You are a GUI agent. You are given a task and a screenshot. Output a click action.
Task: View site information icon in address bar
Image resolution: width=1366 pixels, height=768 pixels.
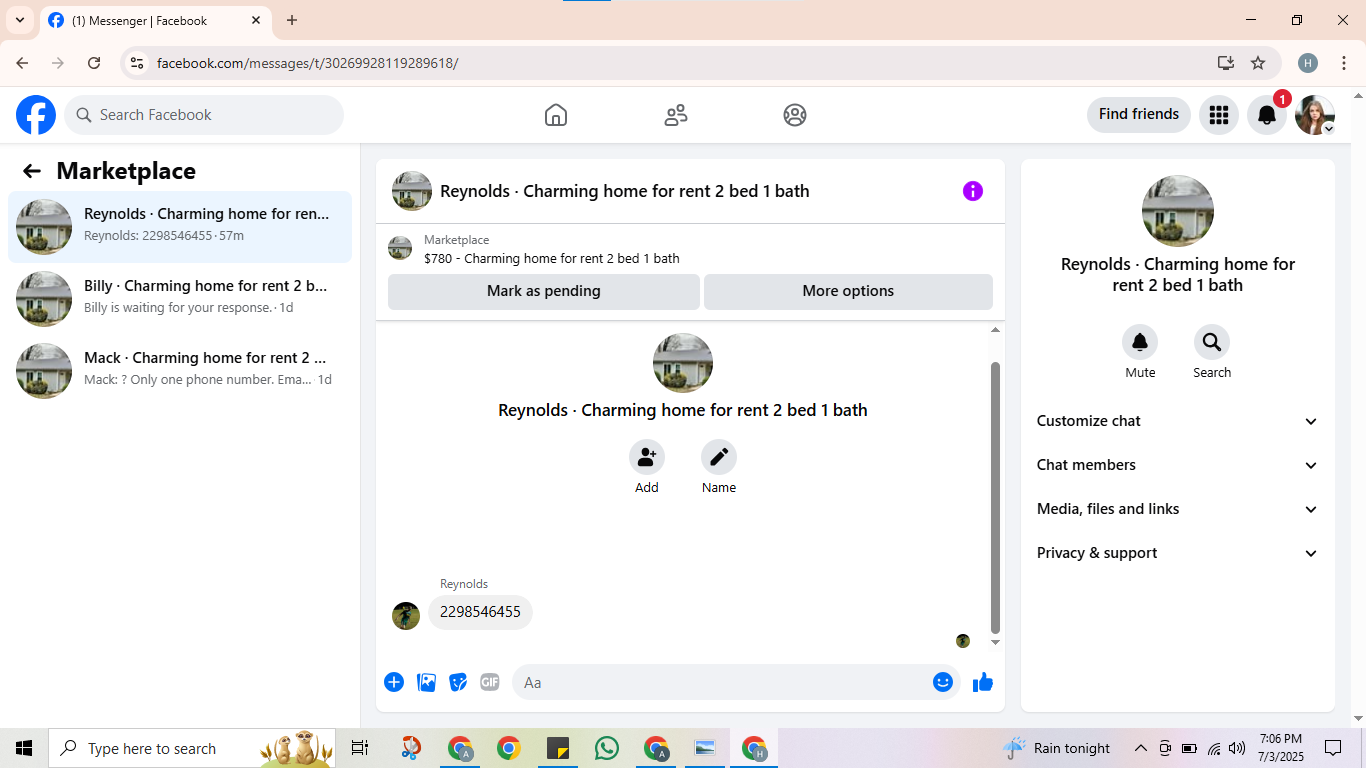click(x=138, y=63)
